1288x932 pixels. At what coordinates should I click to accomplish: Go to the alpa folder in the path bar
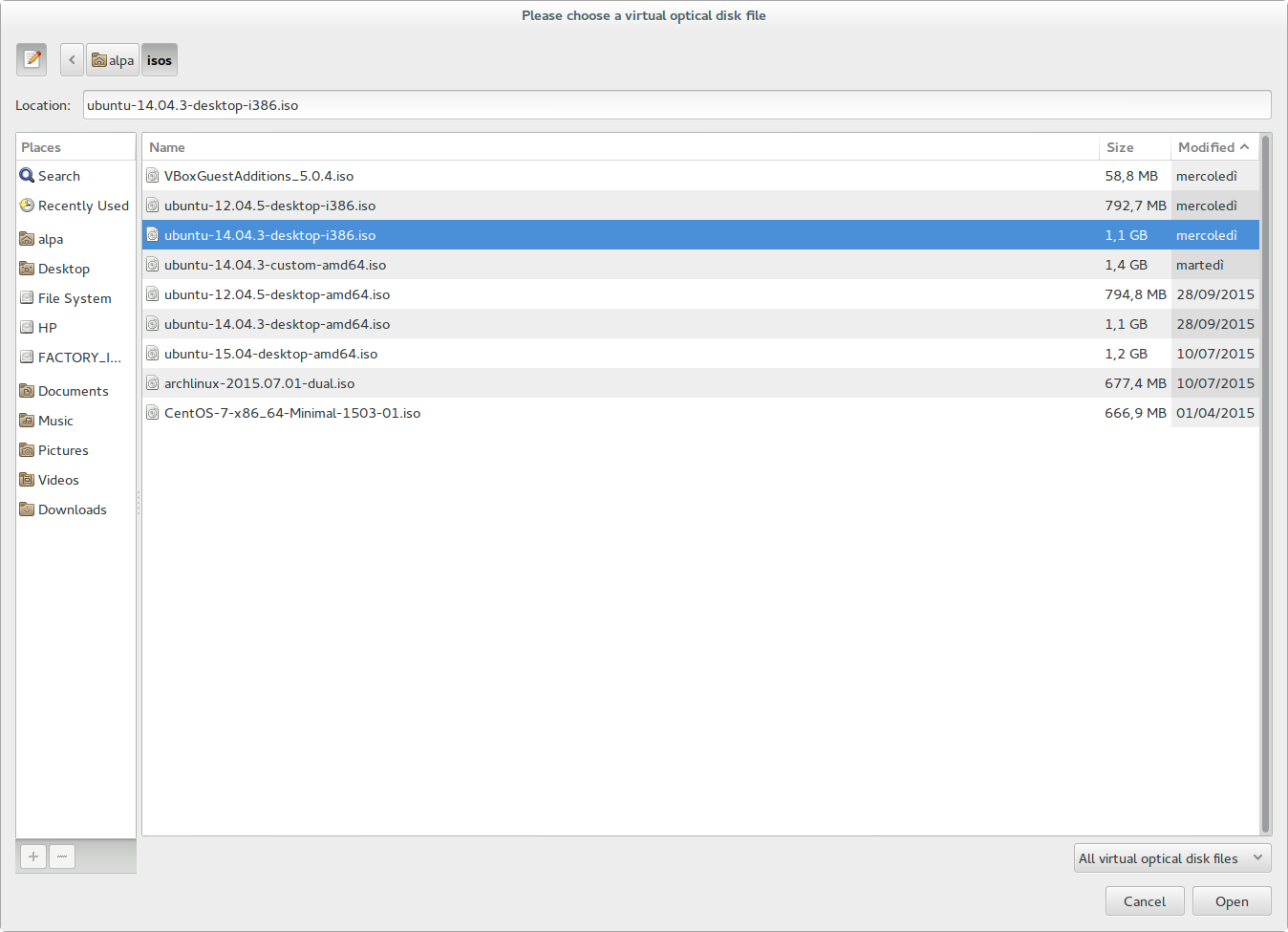(x=113, y=59)
